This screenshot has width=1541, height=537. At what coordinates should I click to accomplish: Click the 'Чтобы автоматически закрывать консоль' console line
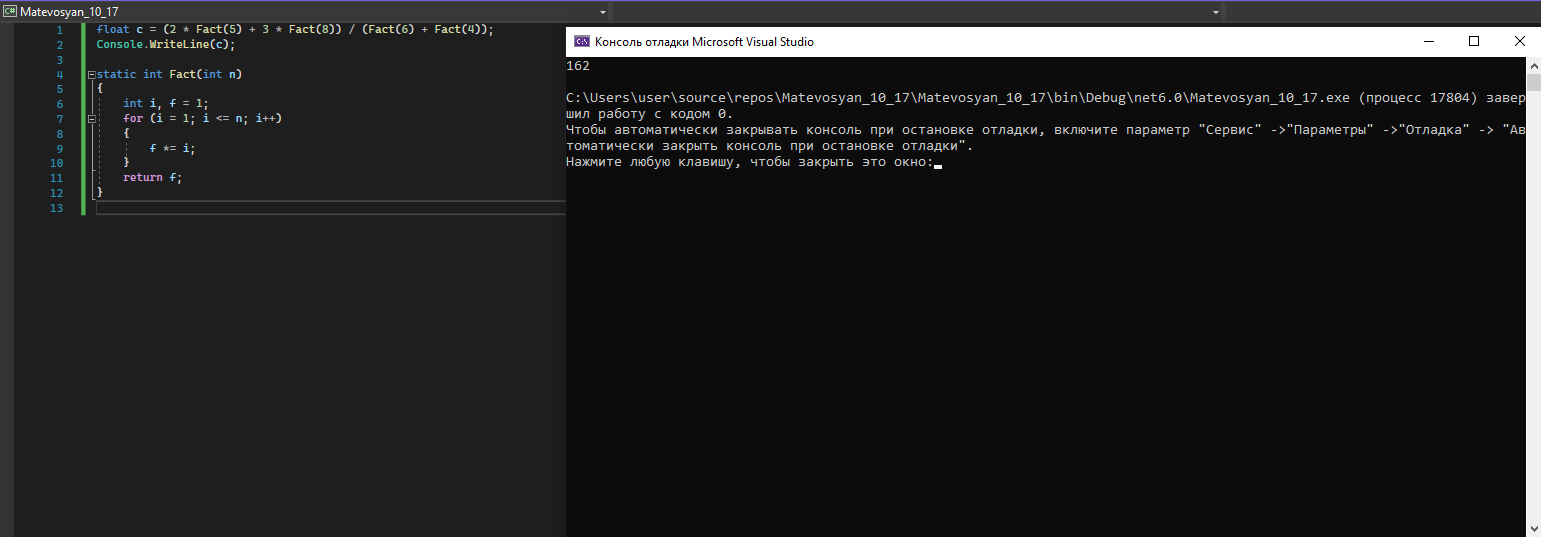click(1046, 130)
